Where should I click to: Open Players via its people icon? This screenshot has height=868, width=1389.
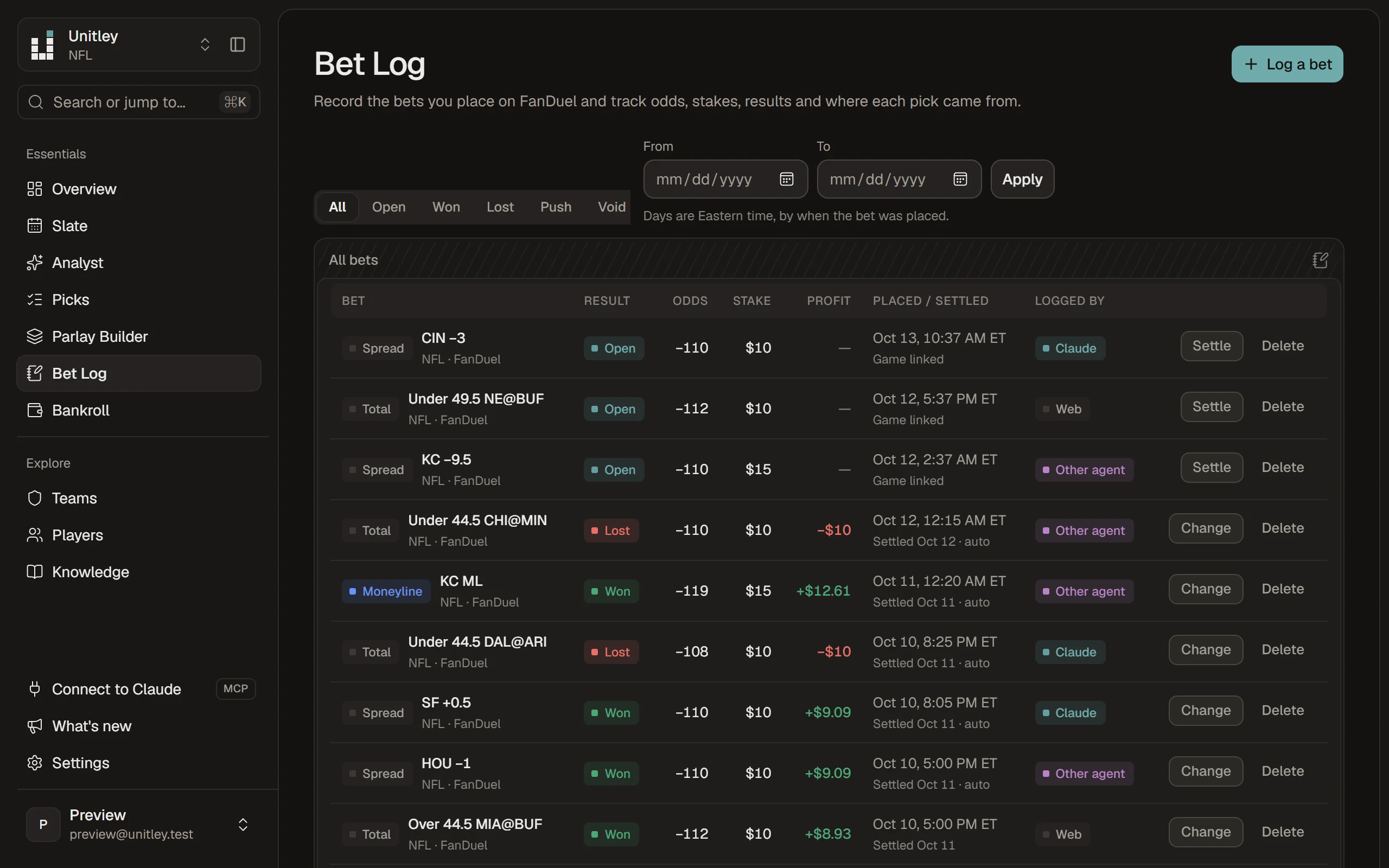tap(34, 535)
